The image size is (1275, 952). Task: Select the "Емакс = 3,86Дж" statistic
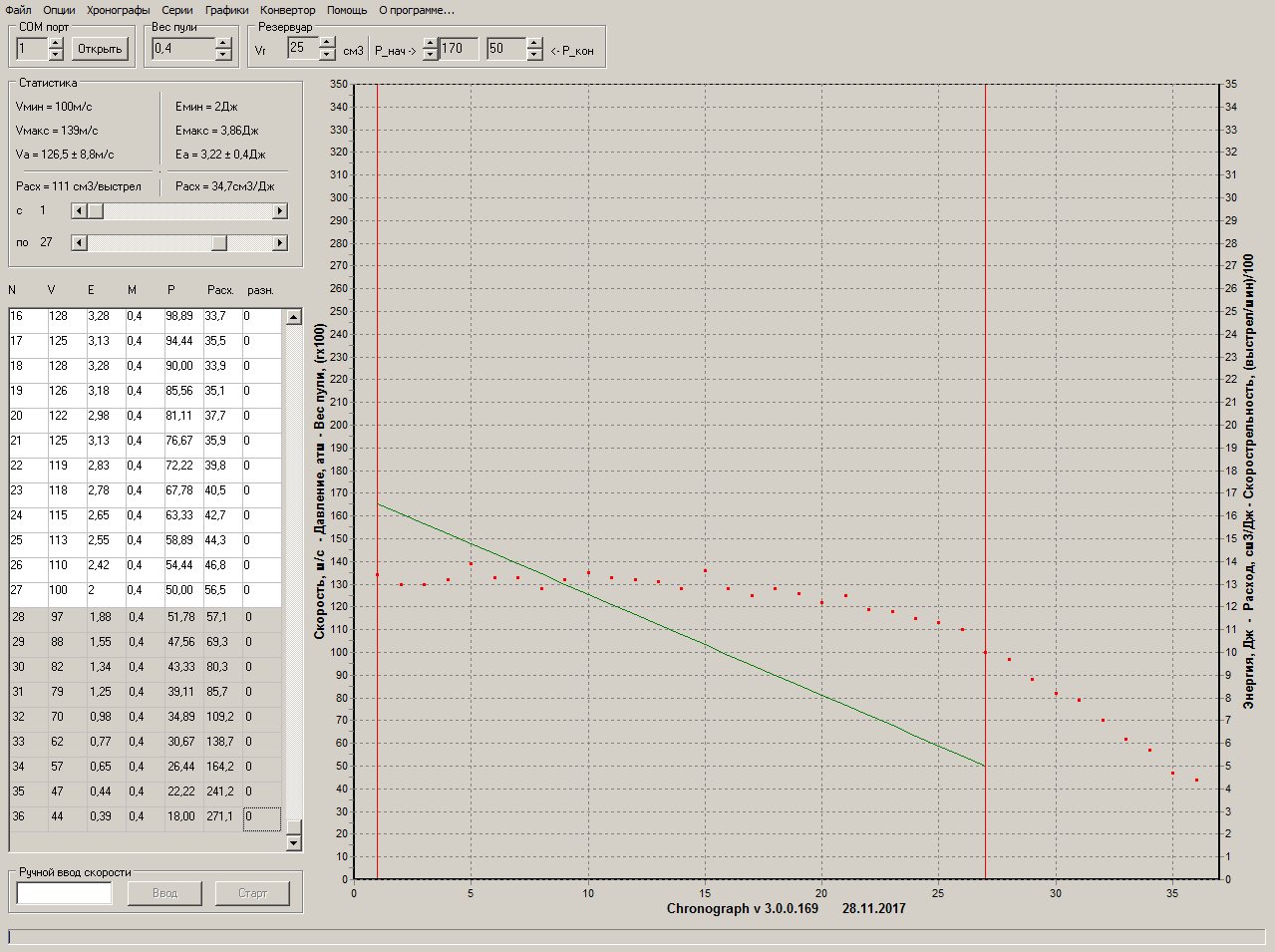coord(217,131)
